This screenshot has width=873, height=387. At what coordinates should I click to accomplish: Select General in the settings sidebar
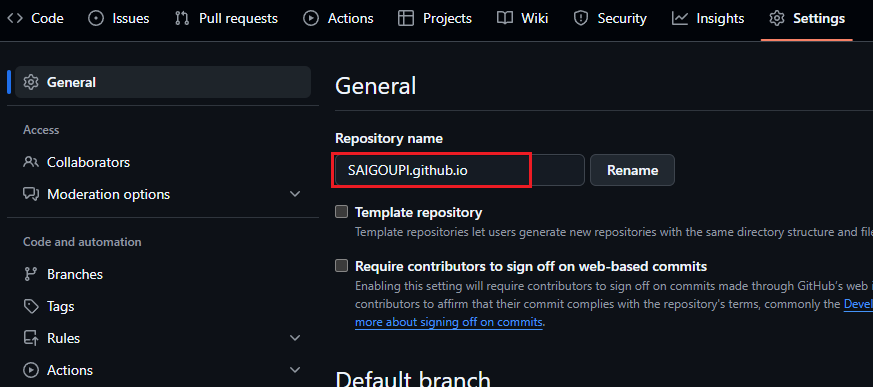tap(163, 82)
